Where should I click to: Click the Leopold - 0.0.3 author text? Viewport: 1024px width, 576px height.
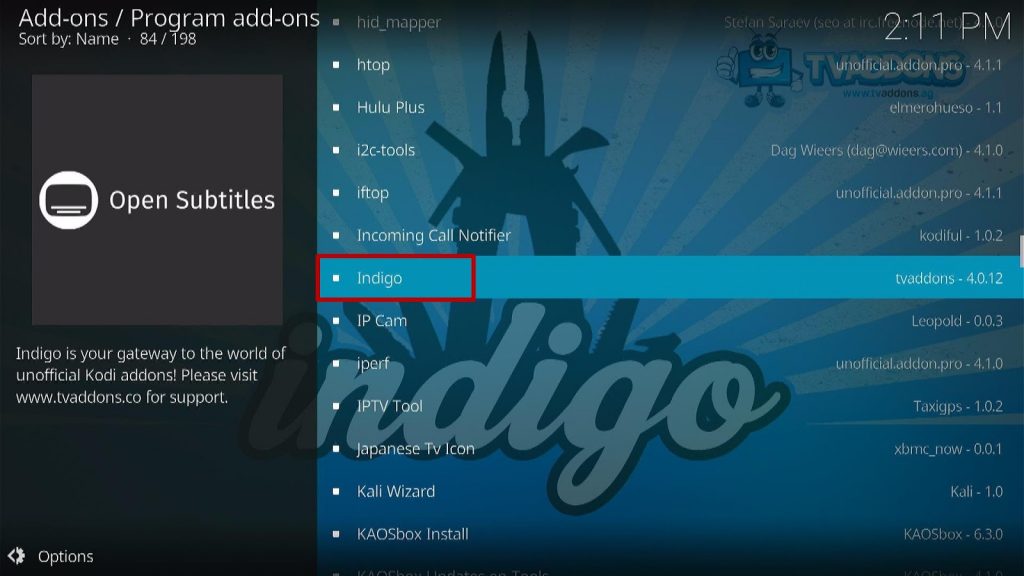pyautogui.click(x=957, y=321)
